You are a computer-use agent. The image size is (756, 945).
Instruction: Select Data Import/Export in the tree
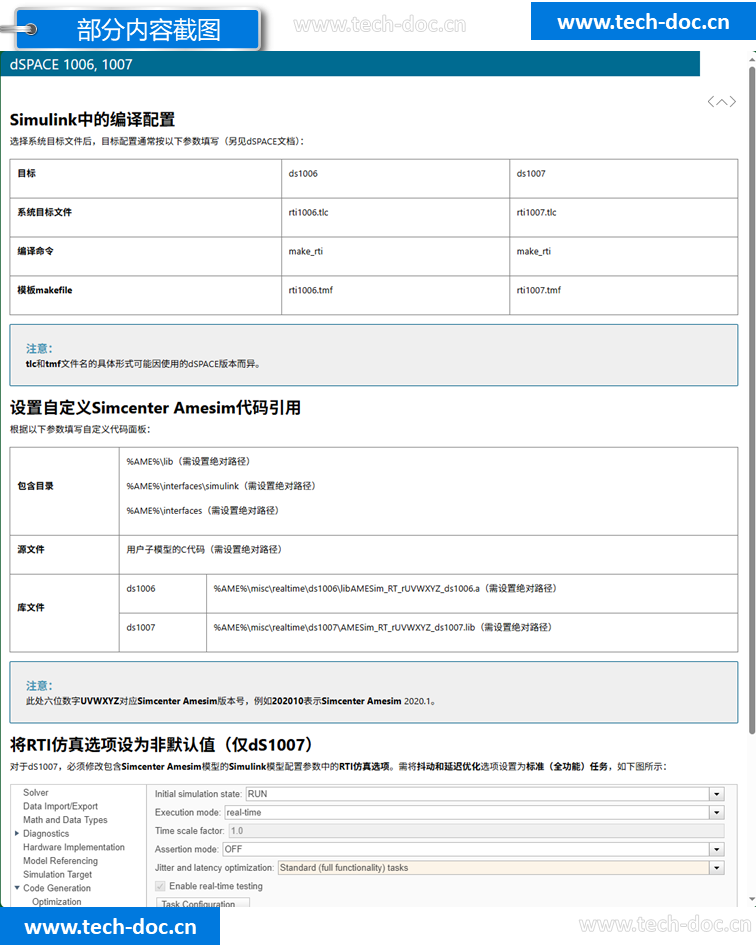pyautogui.click(x=60, y=806)
